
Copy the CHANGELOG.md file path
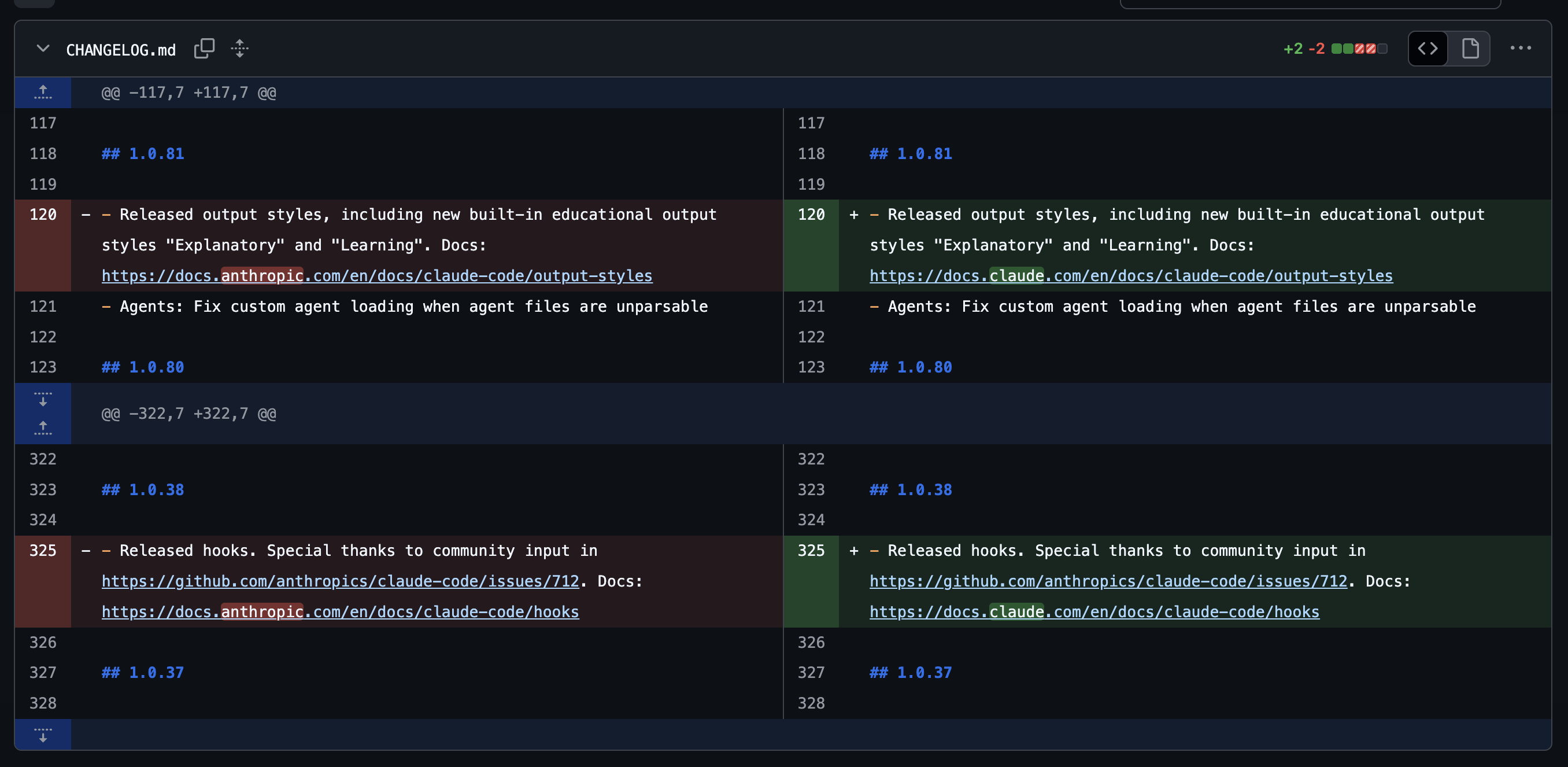[x=204, y=49]
